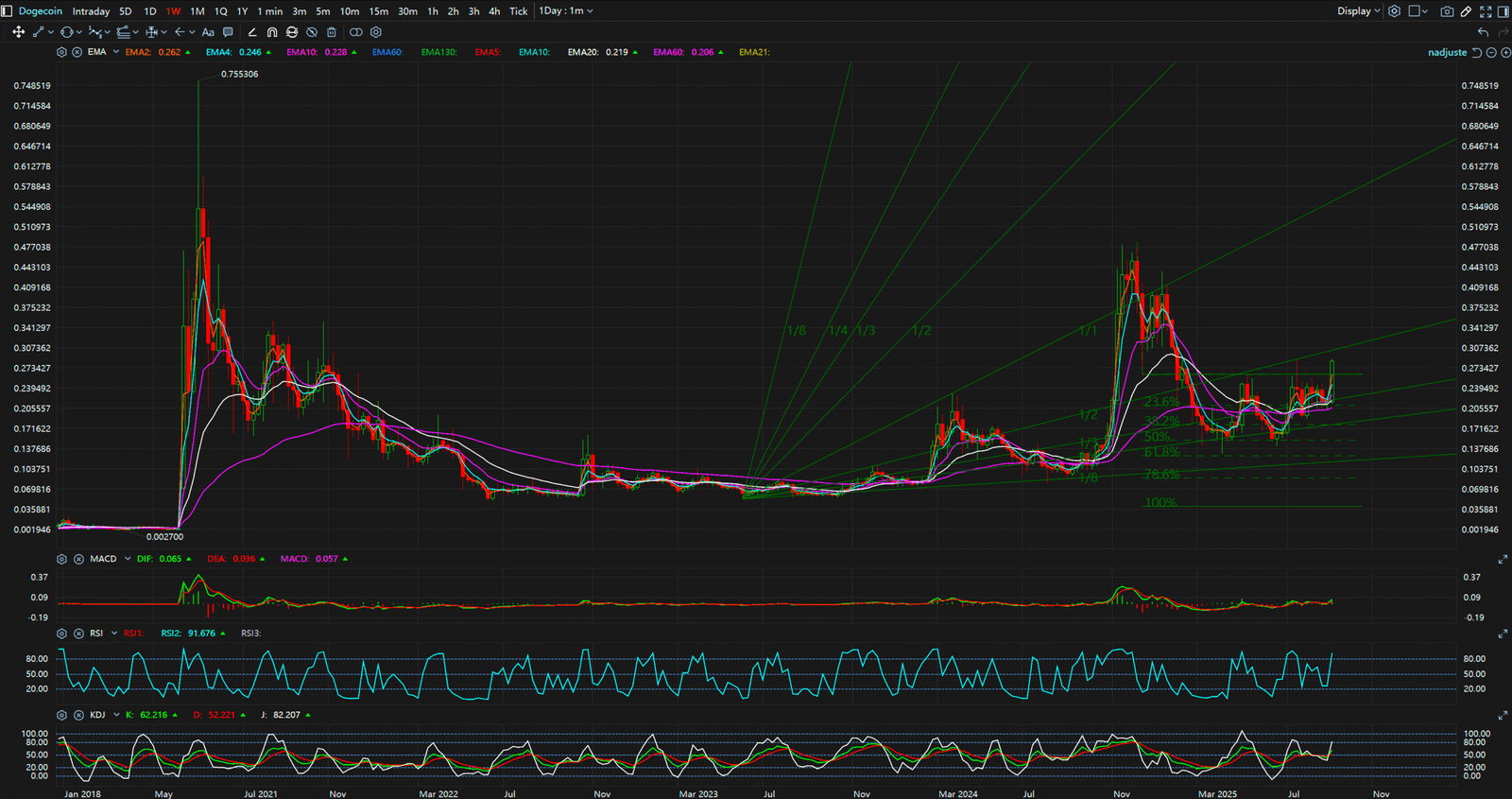
Task: Select the 1W weekly timeframe
Action: (x=174, y=11)
